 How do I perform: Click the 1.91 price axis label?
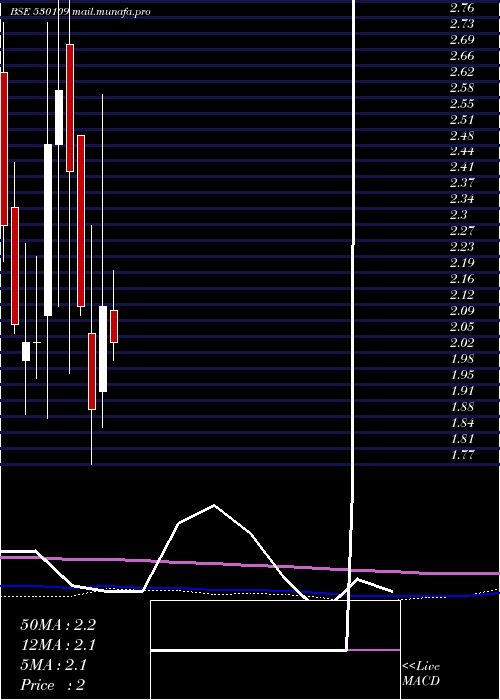pyautogui.click(x=462, y=391)
